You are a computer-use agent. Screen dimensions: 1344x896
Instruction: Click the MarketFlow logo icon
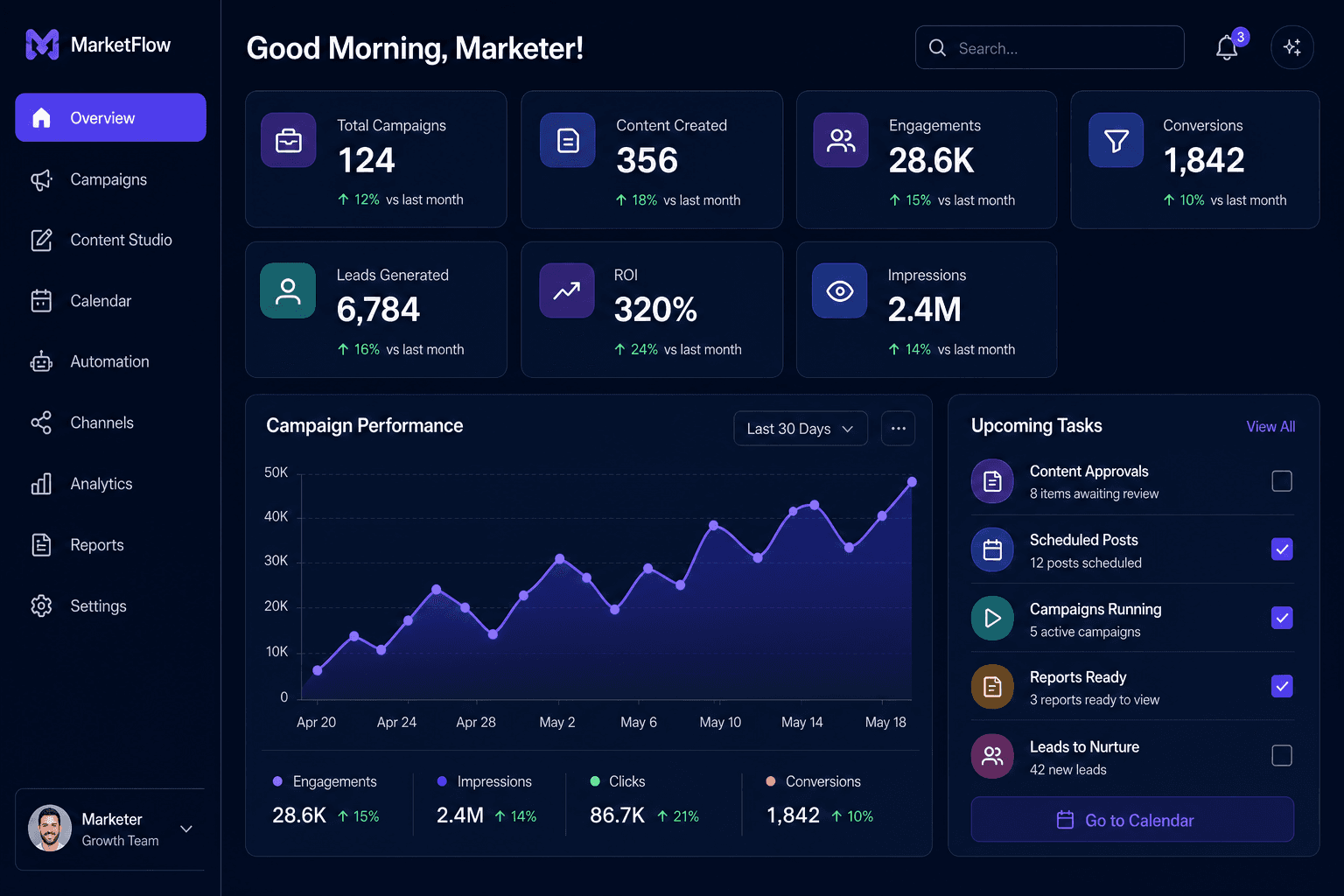click(42, 45)
